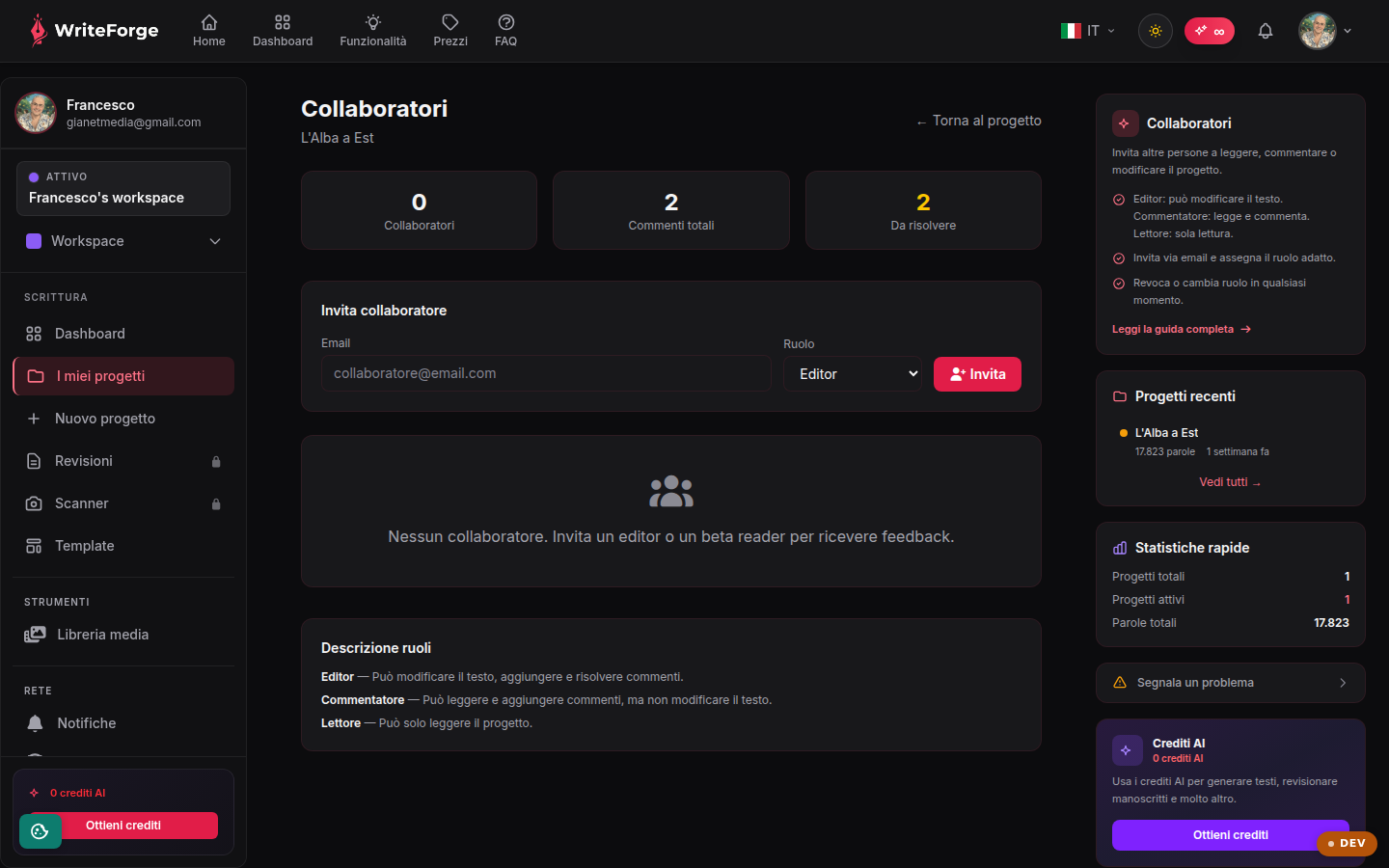Click Francesco's sidebar profile picture
This screenshot has width=1389, height=868.
tap(36, 113)
